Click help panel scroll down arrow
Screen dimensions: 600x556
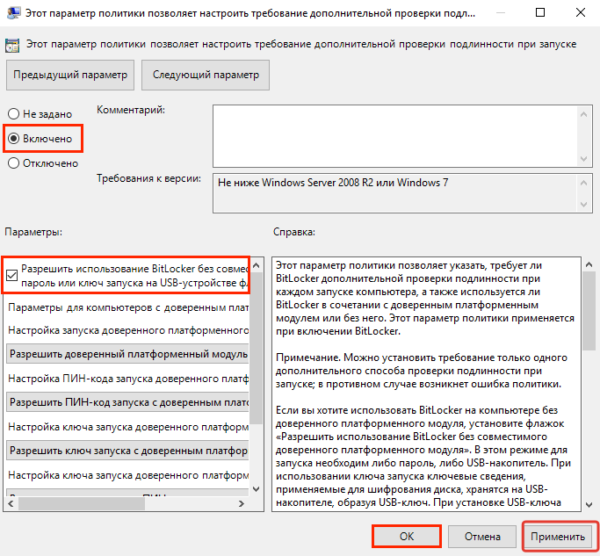tap(589, 505)
